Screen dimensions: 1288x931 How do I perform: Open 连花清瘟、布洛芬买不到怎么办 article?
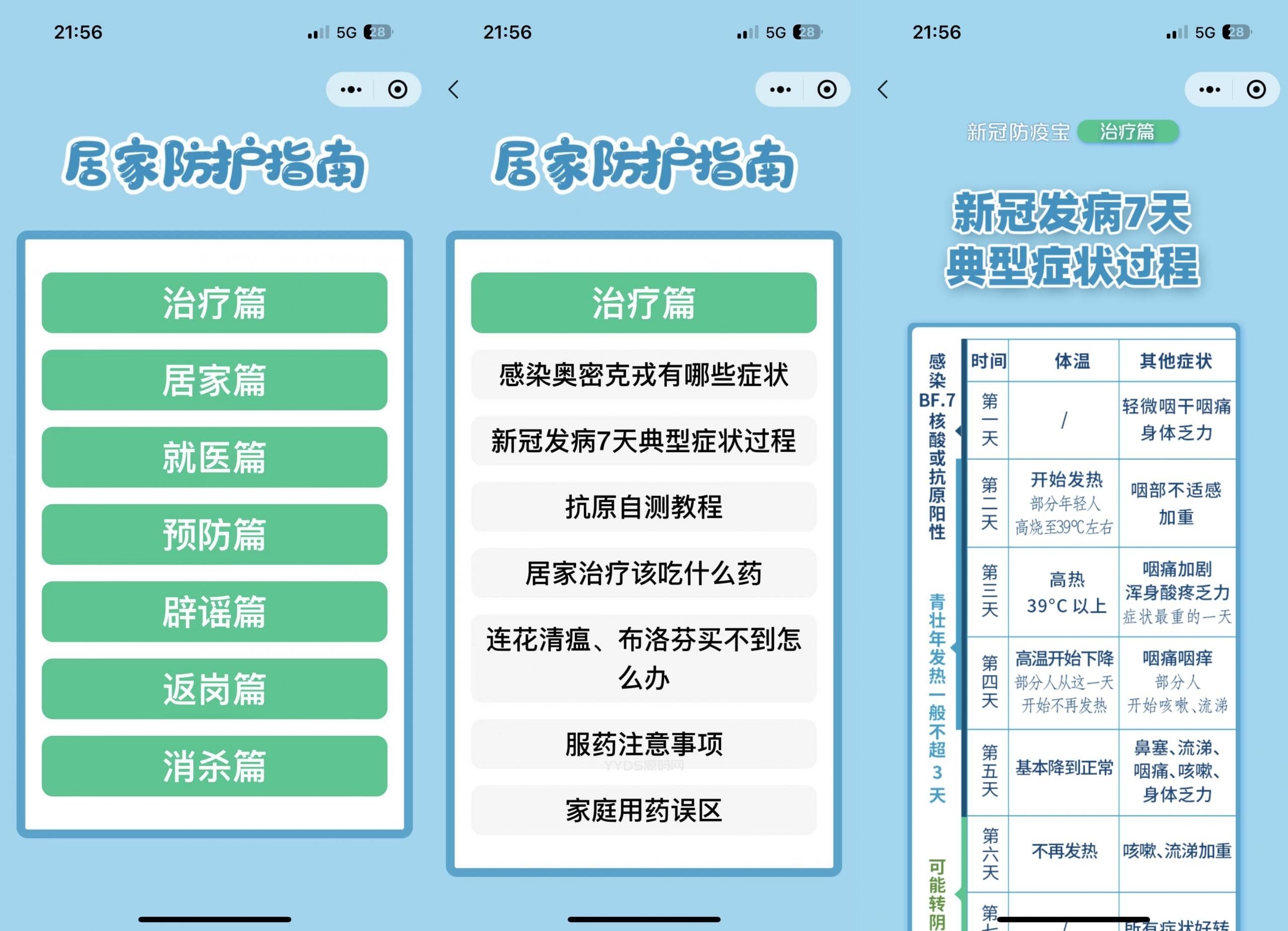[644, 659]
